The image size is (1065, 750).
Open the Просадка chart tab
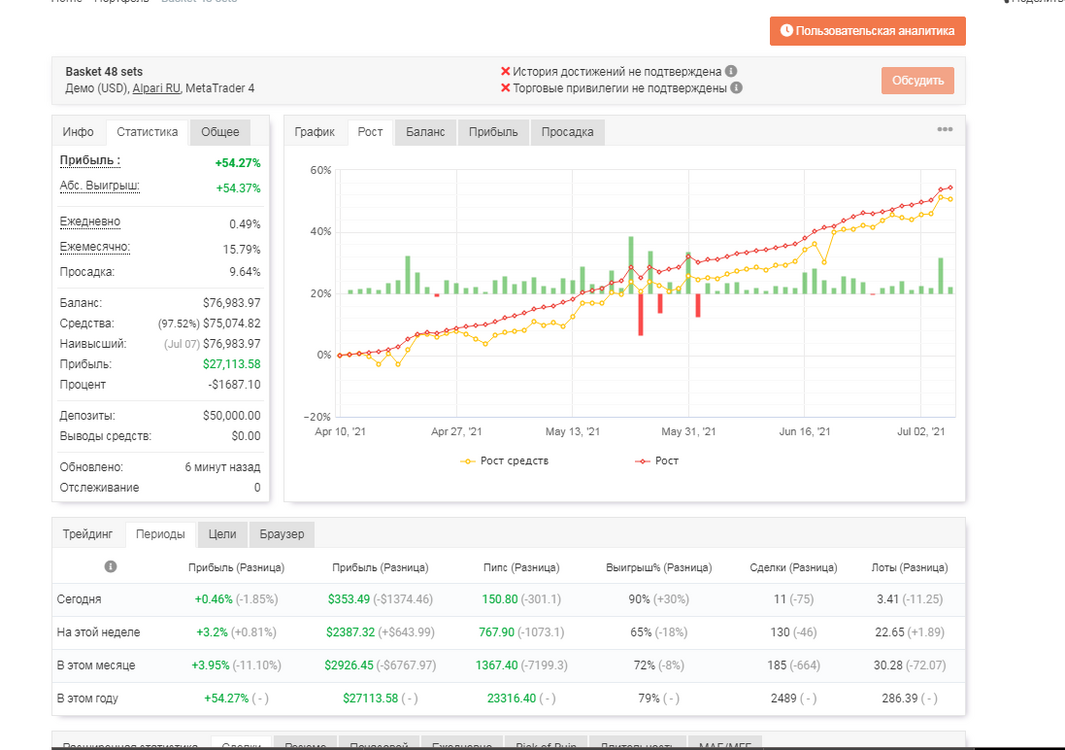pyautogui.click(x=567, y=132)
